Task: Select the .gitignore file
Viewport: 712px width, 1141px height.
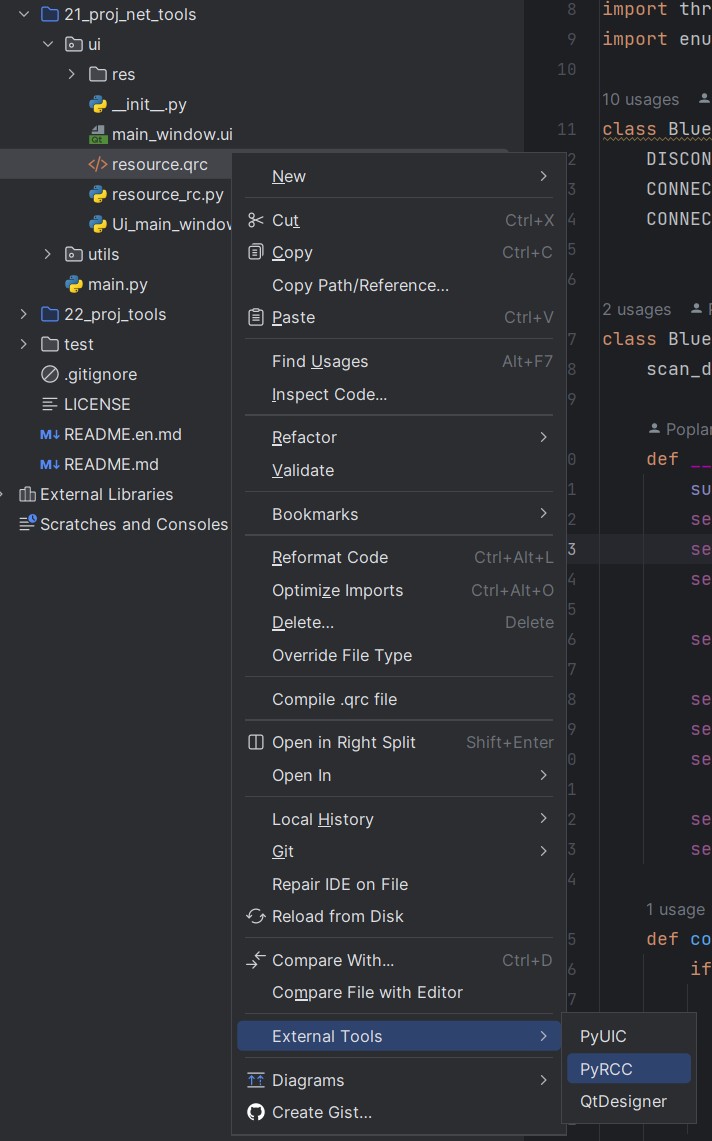Action: [x=100, y=374]
